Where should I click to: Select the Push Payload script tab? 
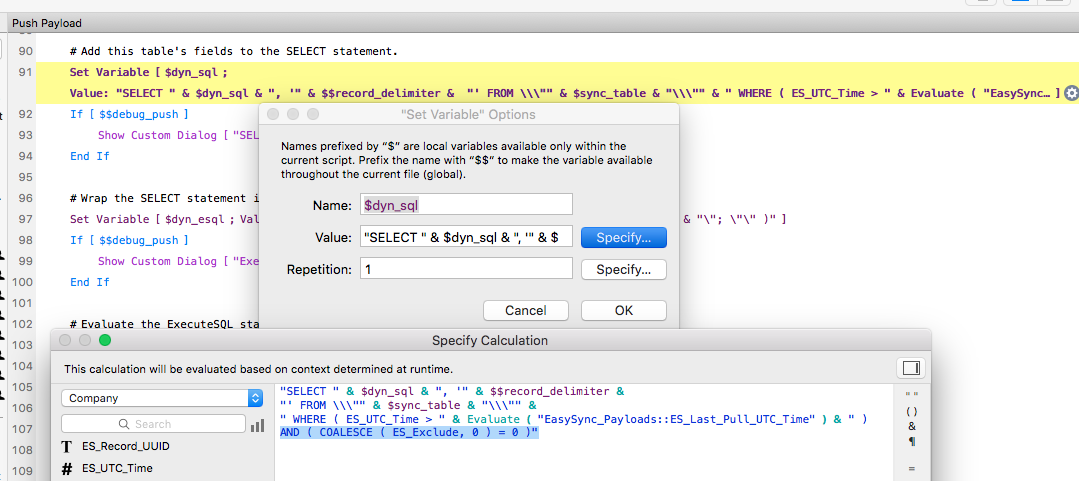[47, 23]
